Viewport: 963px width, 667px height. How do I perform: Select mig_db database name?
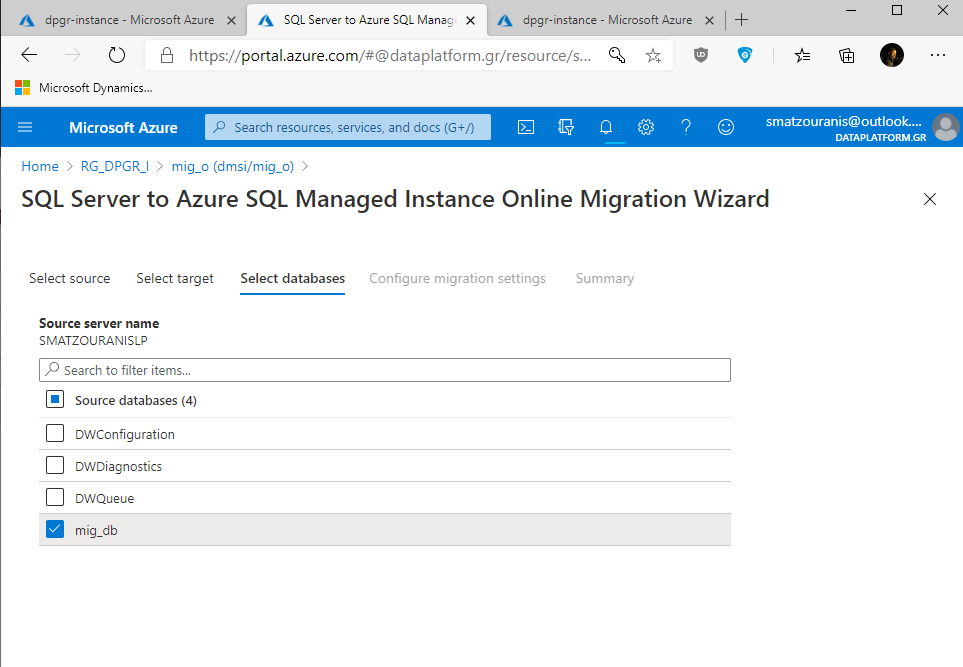tap(96, 531)
